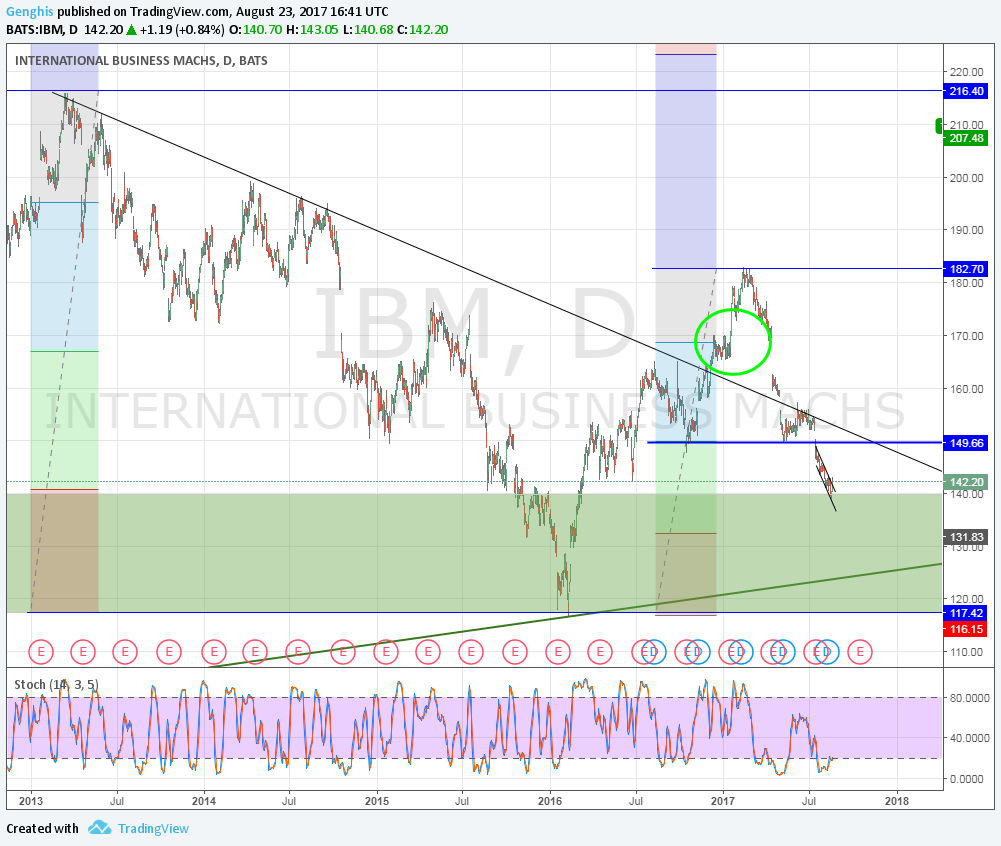Click the final standalone earnings marker before 2018
The height and width of the screenshot is (846, 1001).
point(860,652)
